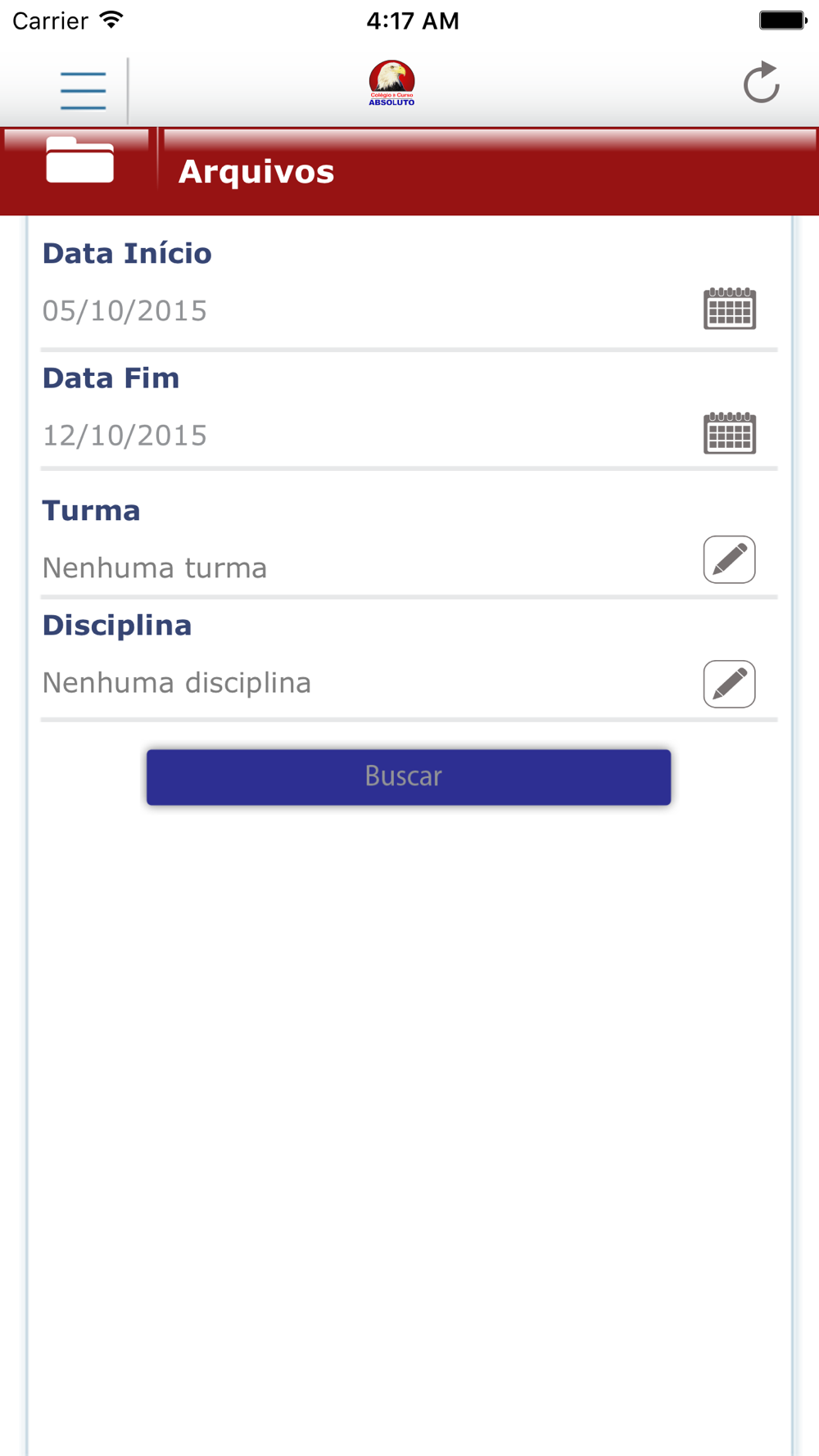This screenshot has height=1456, width=819.
Task: Tap the Turma label
Action: (91, 510)
